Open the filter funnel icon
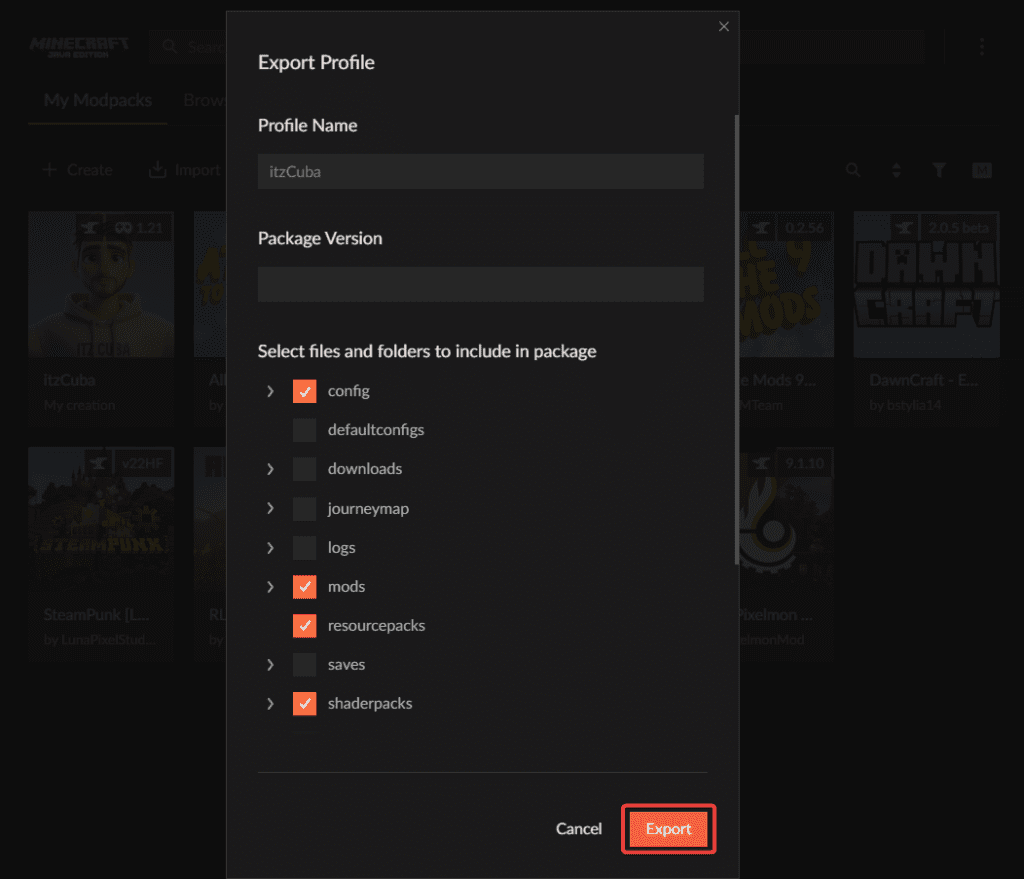 tap(939, 170)
